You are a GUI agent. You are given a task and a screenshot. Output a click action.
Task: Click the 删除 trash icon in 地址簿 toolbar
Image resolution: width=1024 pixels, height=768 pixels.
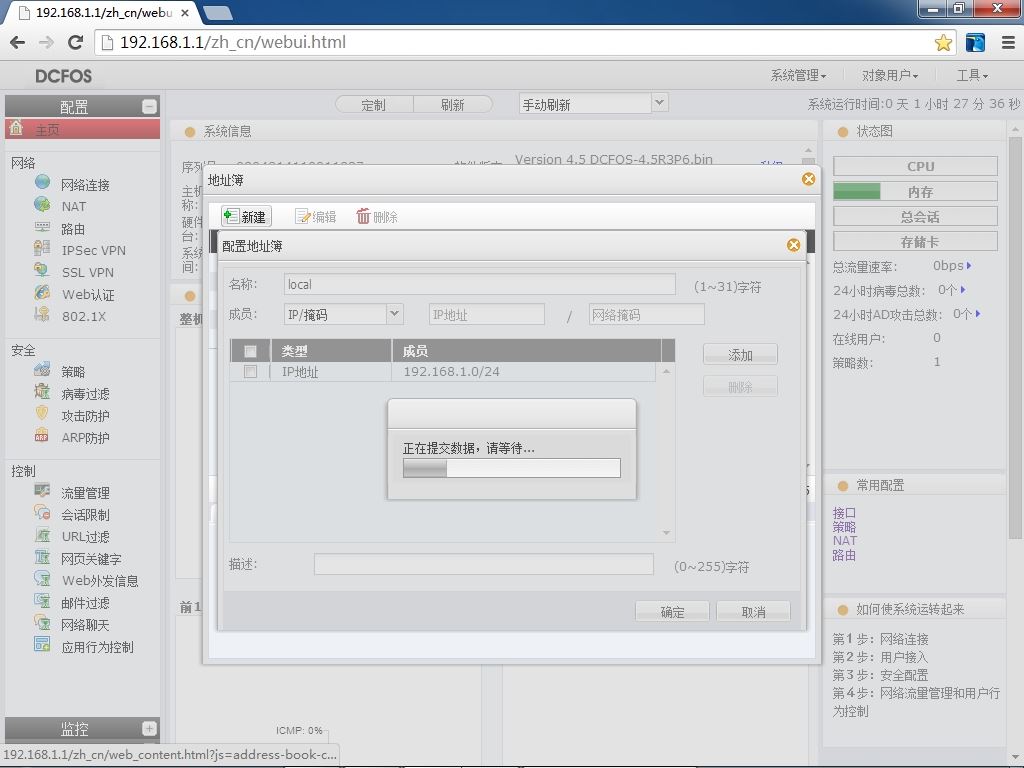[363, 216]
